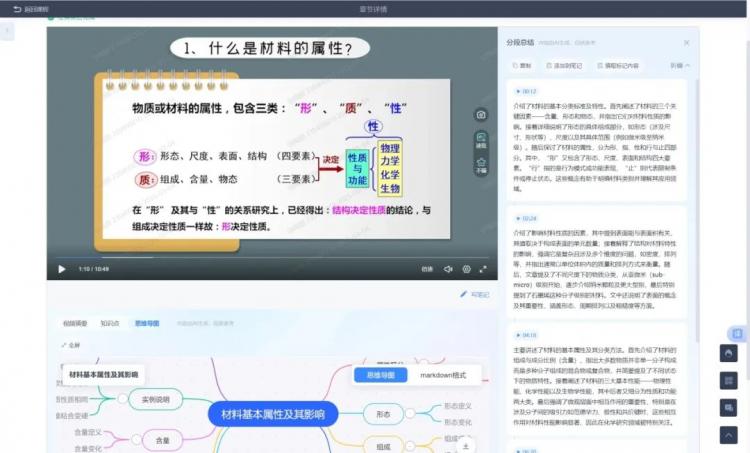750x453 pixels.
Task: Switch to the 视频摘要 tab
Action: pyautogui.click(x=75, y=323)
